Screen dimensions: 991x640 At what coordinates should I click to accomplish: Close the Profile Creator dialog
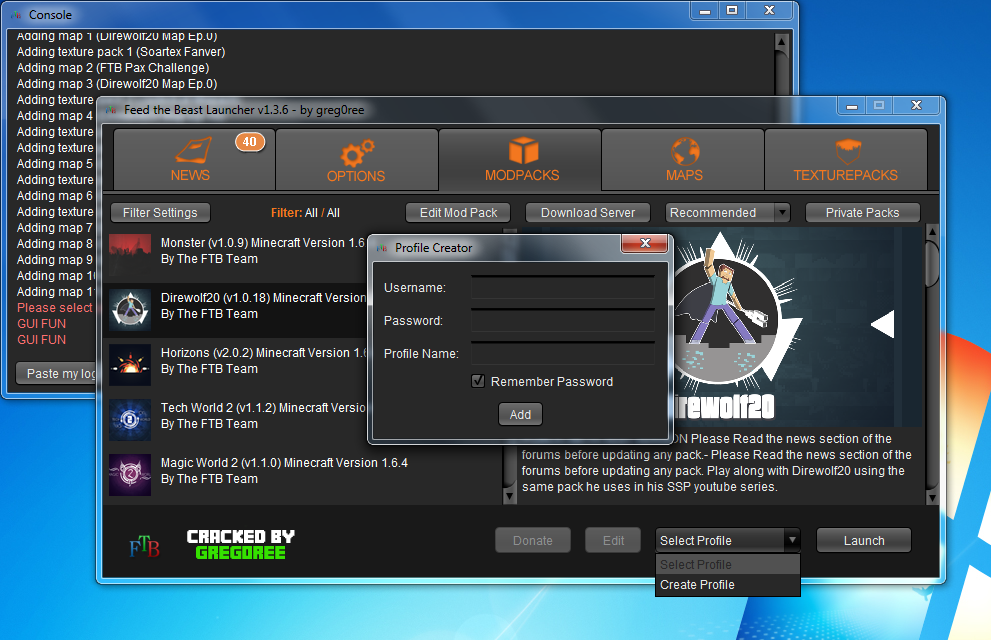tap(645, 243)
